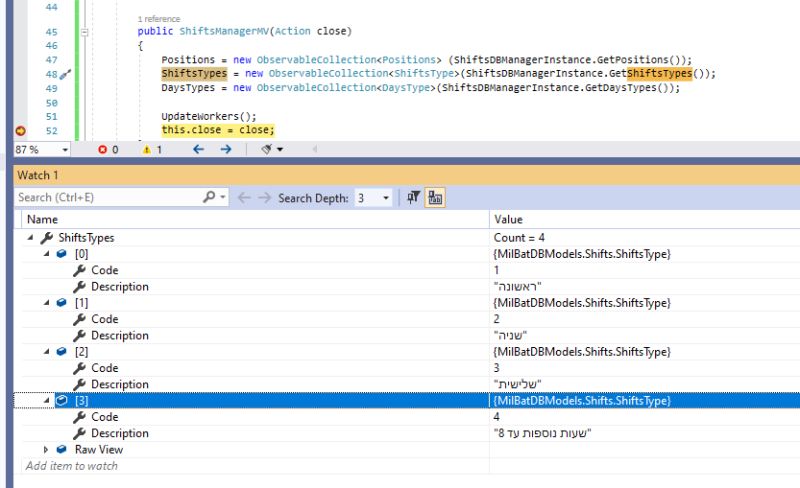Click the previous search result arrow
This screenshot has height=488, width=800.
[244, 198]
